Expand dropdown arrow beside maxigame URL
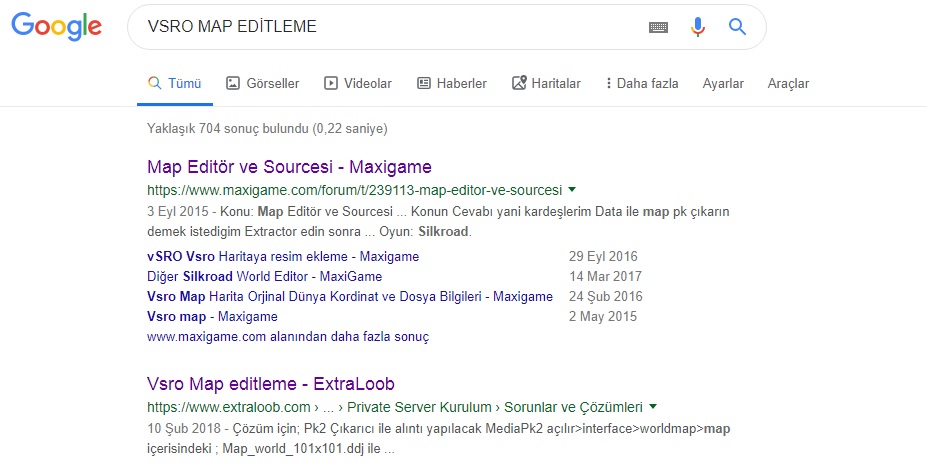The height and width of the screenshot is (473, 927). [x=572, y=190]
